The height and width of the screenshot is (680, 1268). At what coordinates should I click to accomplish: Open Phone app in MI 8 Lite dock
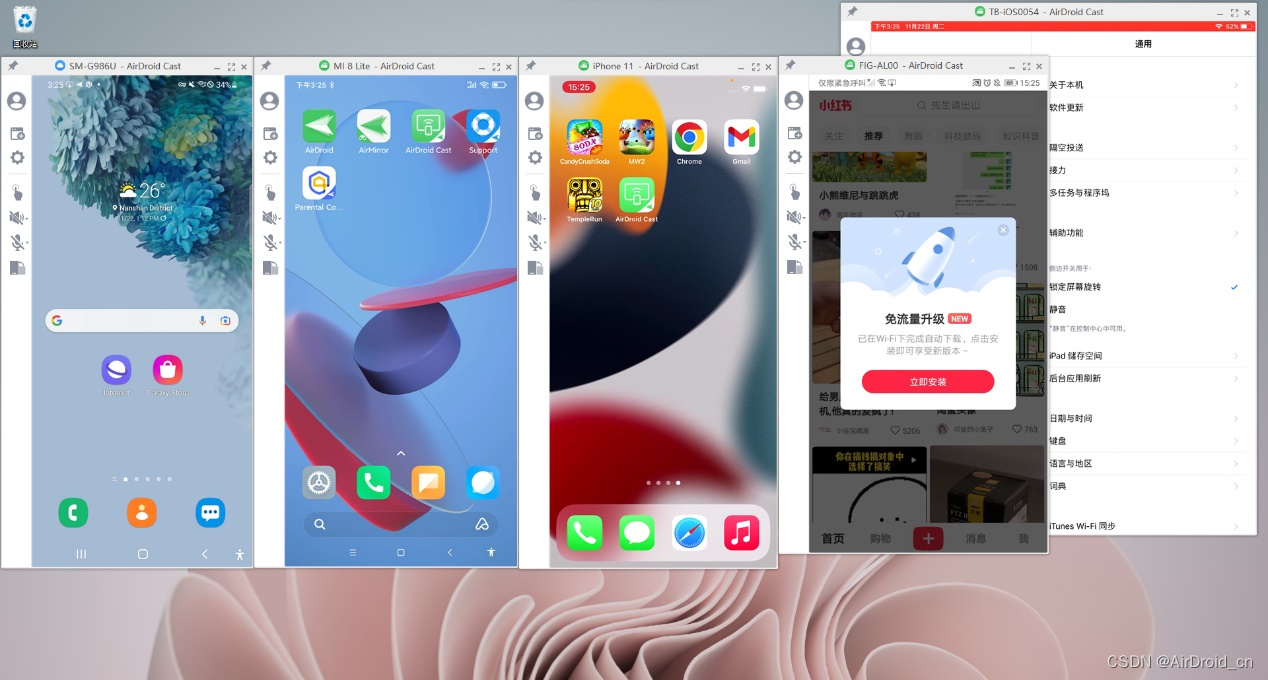point(373,483)
